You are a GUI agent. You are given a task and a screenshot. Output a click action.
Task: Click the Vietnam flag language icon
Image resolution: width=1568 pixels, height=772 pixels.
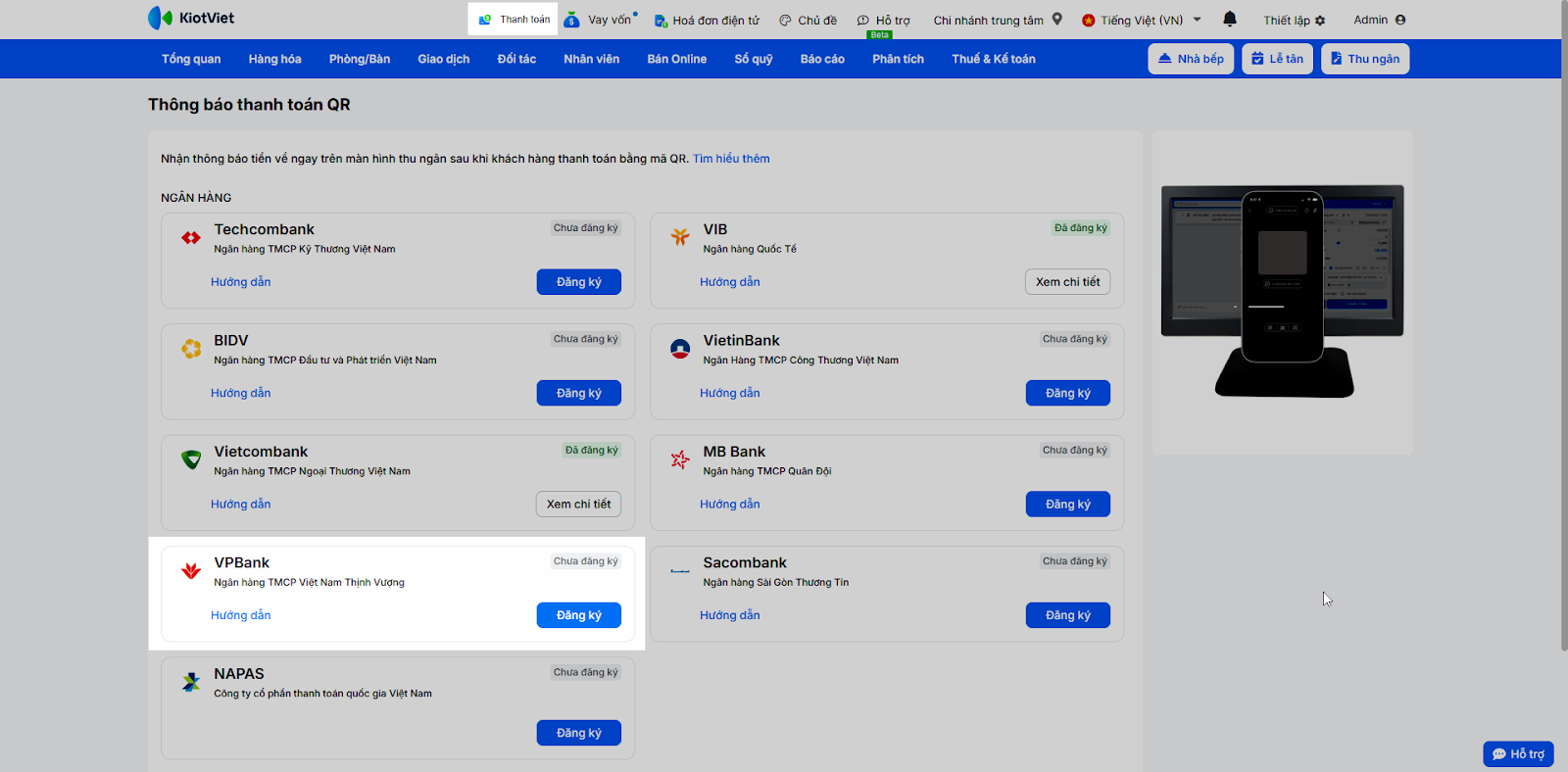(1088, 20)
